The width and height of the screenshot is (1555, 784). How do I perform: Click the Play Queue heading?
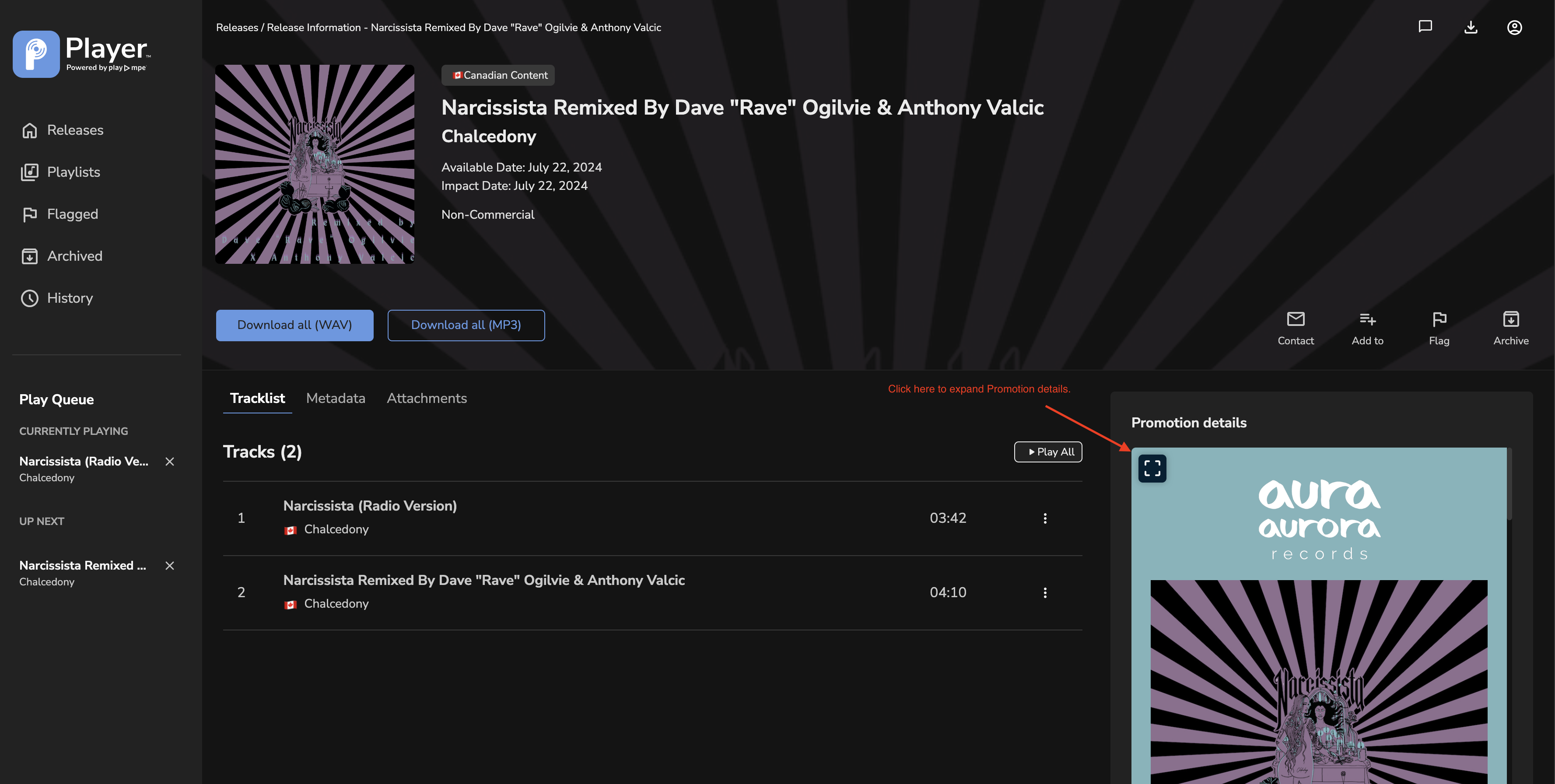[x=56, y=399]
